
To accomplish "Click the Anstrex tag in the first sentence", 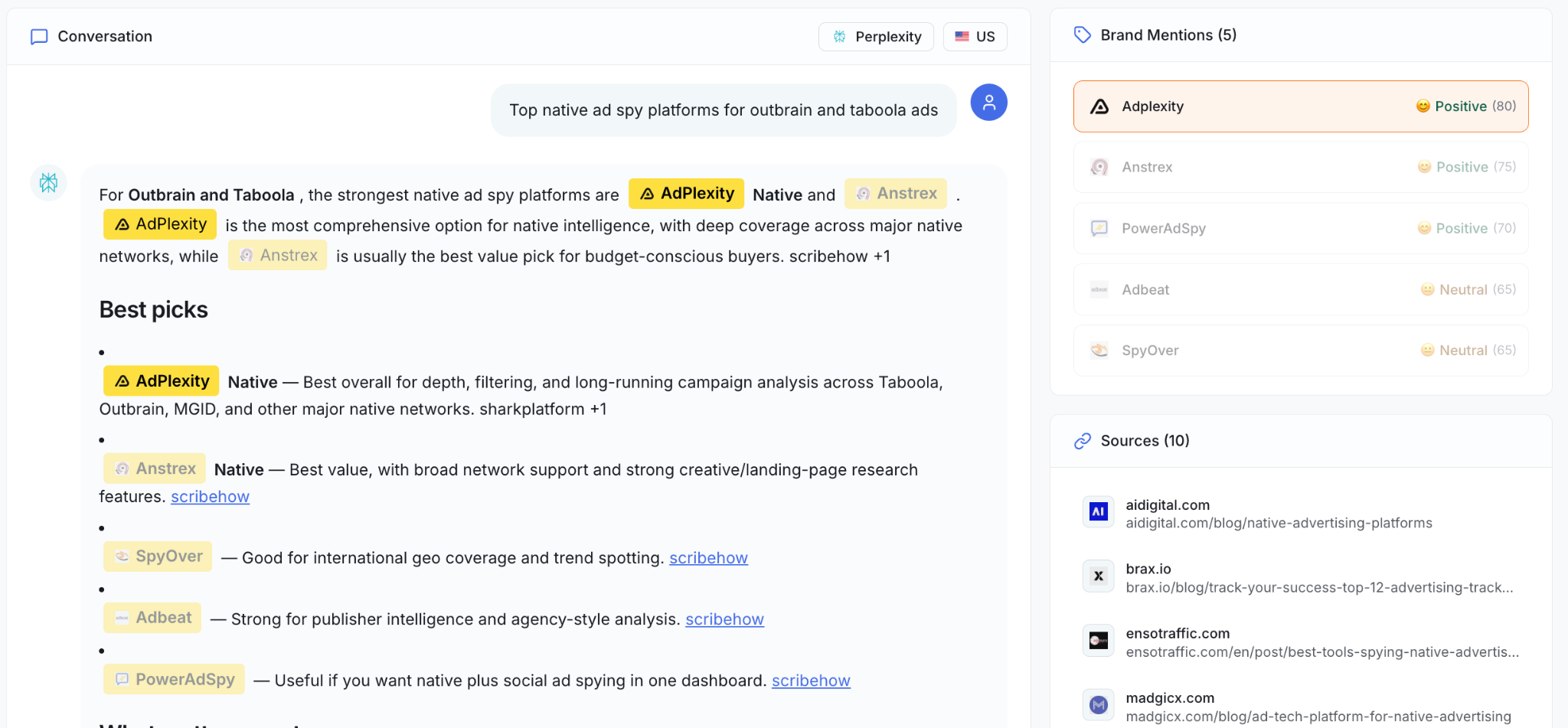I will pyautogui.click(x=896, y=194).
